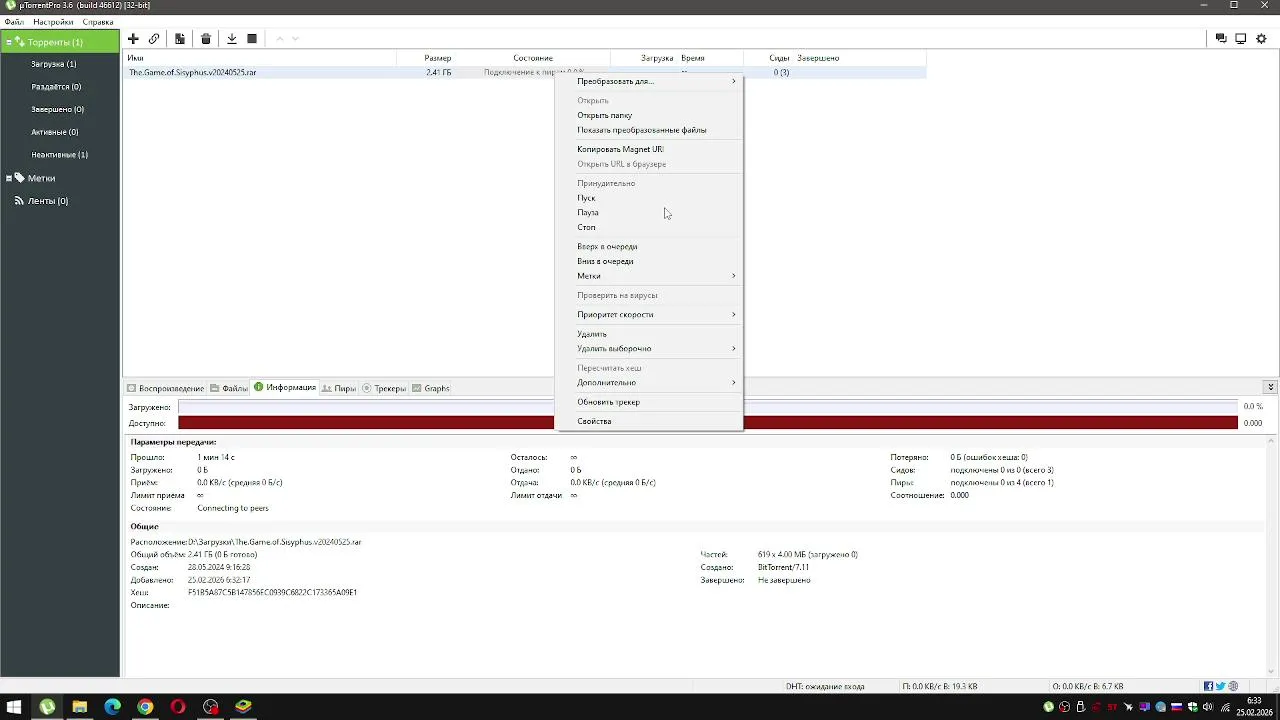Select Стоп in the context menu

coord(650,227)
